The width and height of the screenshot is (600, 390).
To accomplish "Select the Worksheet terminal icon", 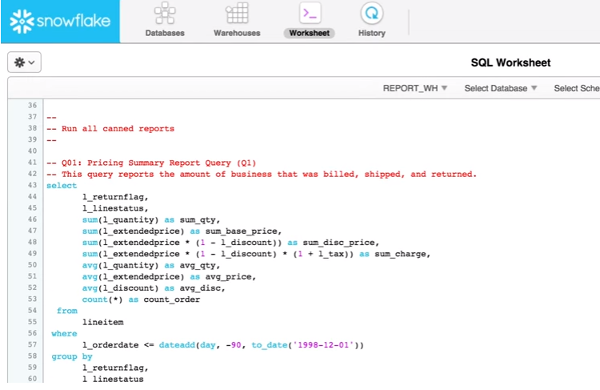I will click(x=309, y=13).
